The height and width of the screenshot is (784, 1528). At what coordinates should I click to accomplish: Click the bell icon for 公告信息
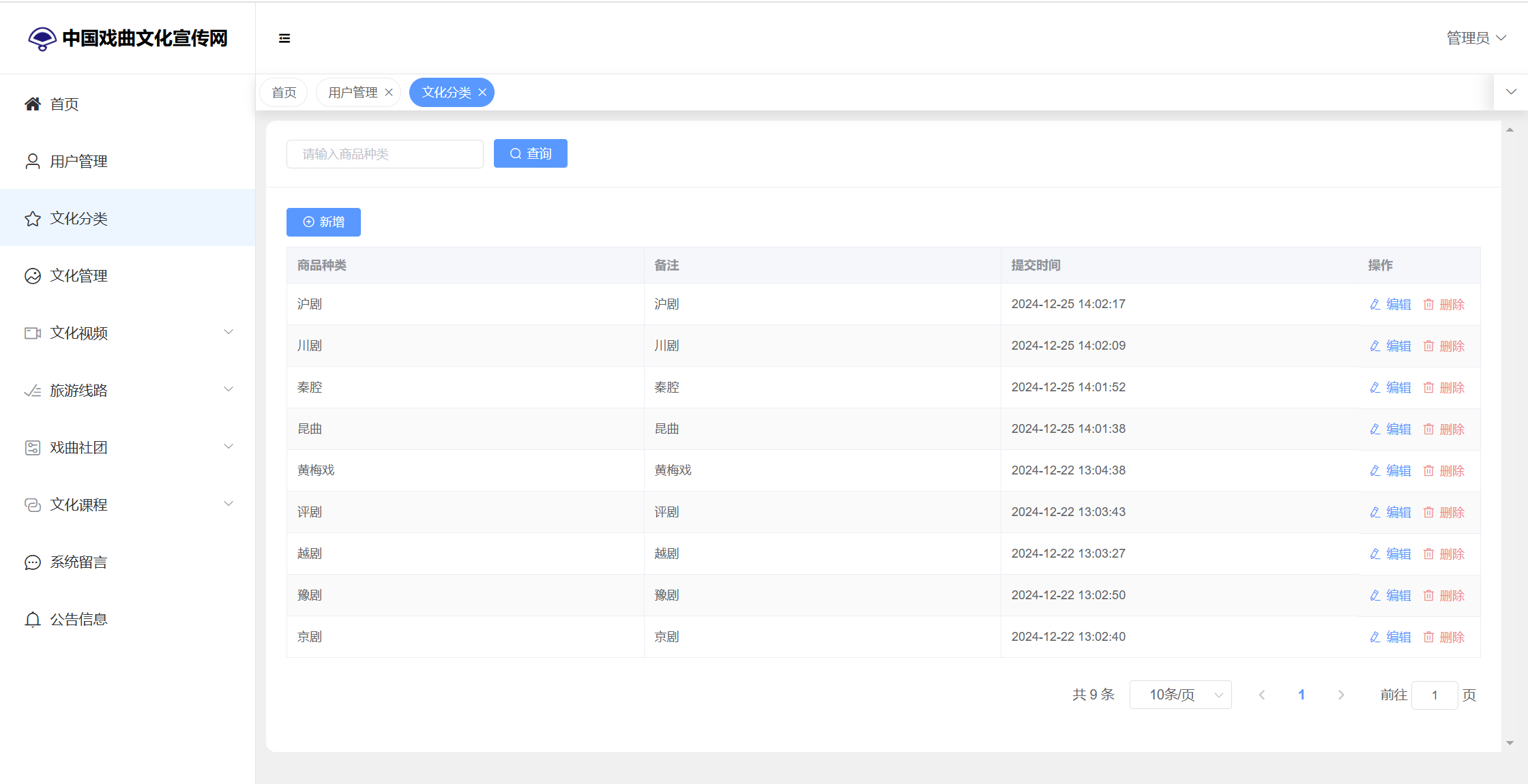point(33,620)
